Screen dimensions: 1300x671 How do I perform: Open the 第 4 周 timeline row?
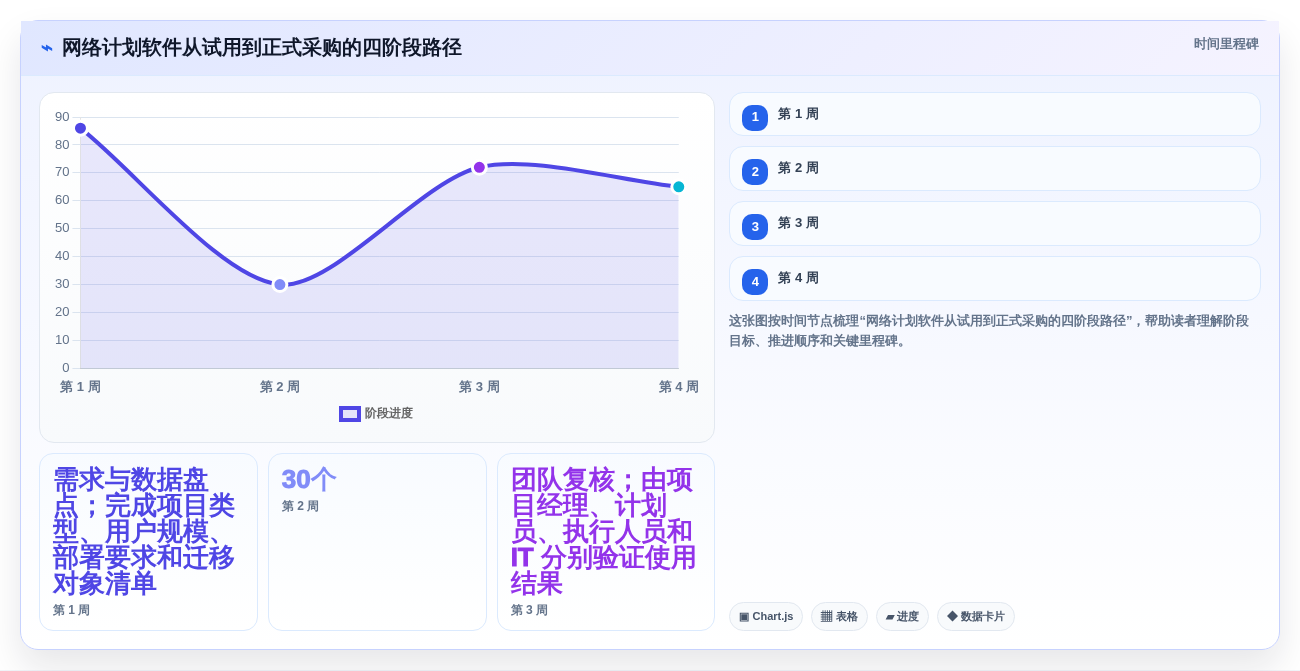[995, 278]
